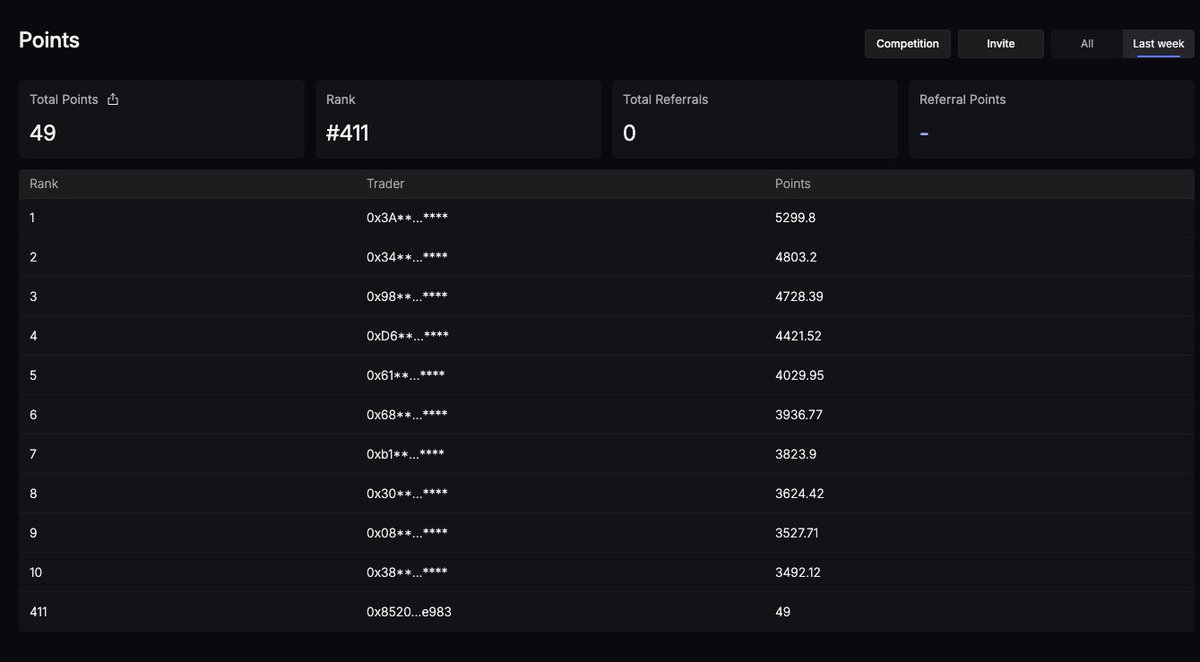Click the points value 5299.8
The width and height of the screenshot is (1200, 662).
(x=795, y=217)
